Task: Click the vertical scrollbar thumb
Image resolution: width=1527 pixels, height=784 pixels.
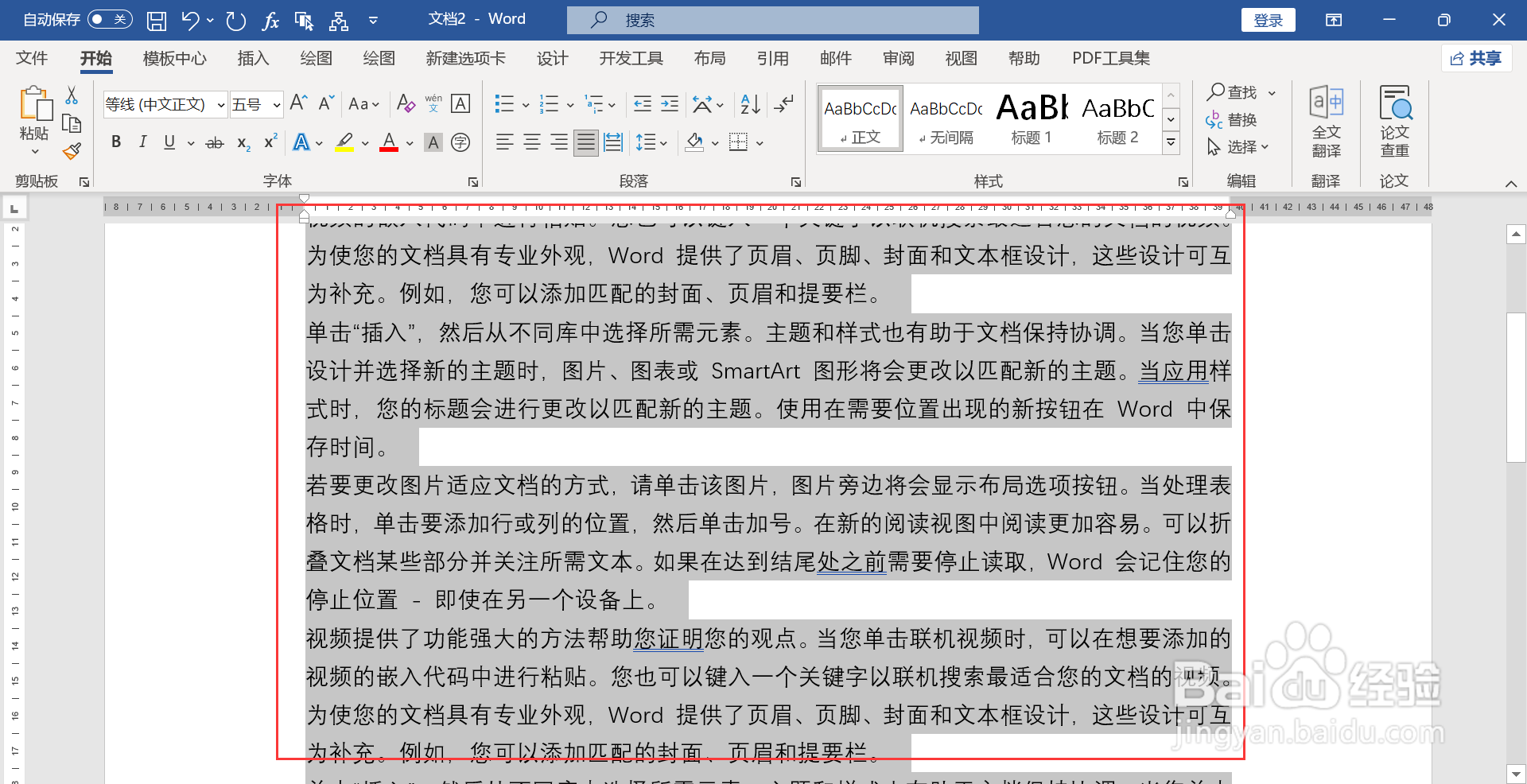Action: pos(1516,387)
